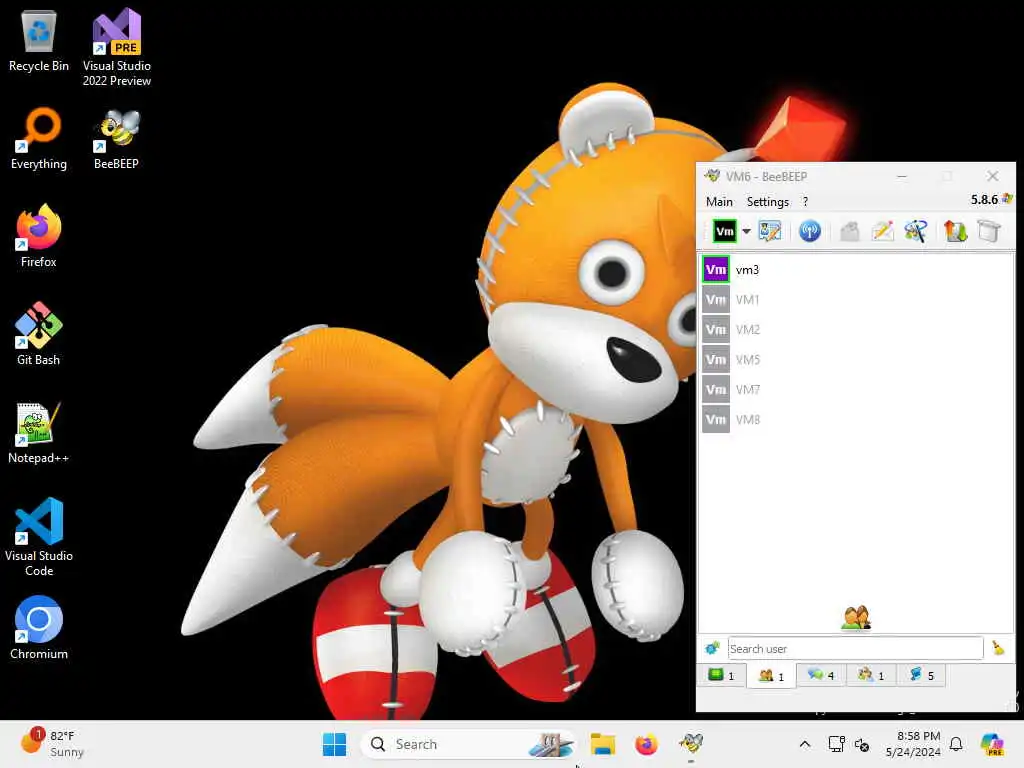Image resolution: width=1024 pixels, height=768 pixels.
Task: Click the grey Vm avatar of VM7
Action: click(x=716, y=390)
